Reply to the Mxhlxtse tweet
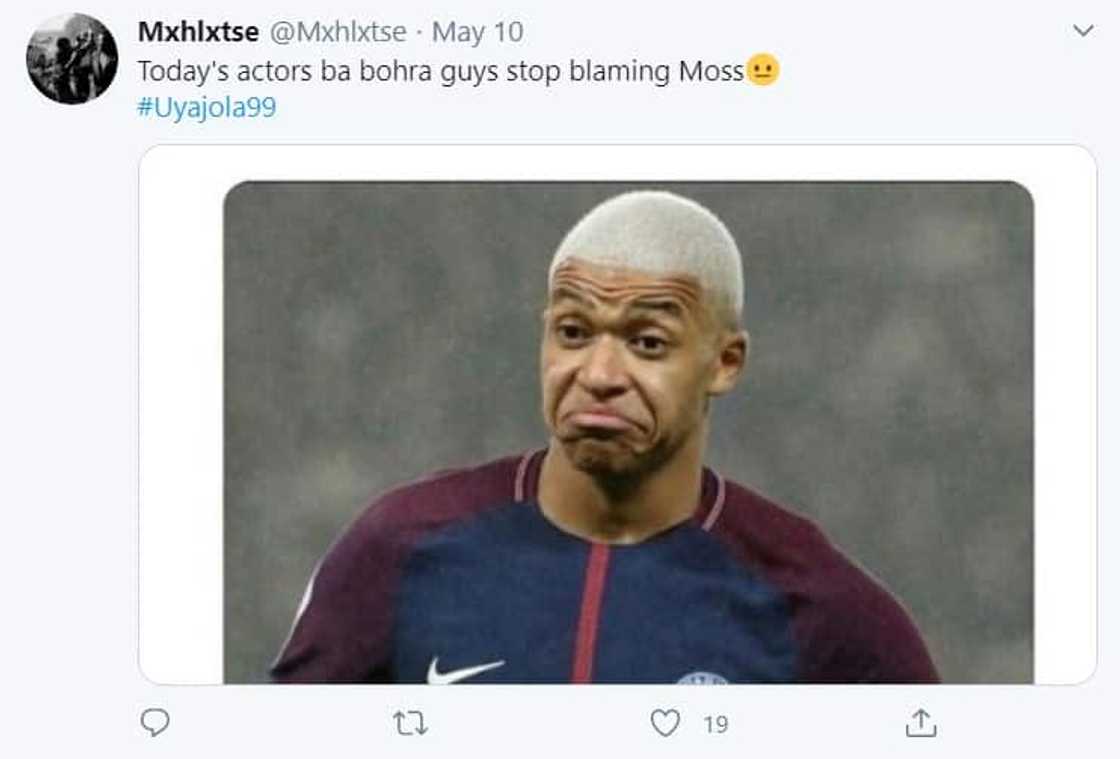Viewport: 1120px width, 759px height. [155, 722]
